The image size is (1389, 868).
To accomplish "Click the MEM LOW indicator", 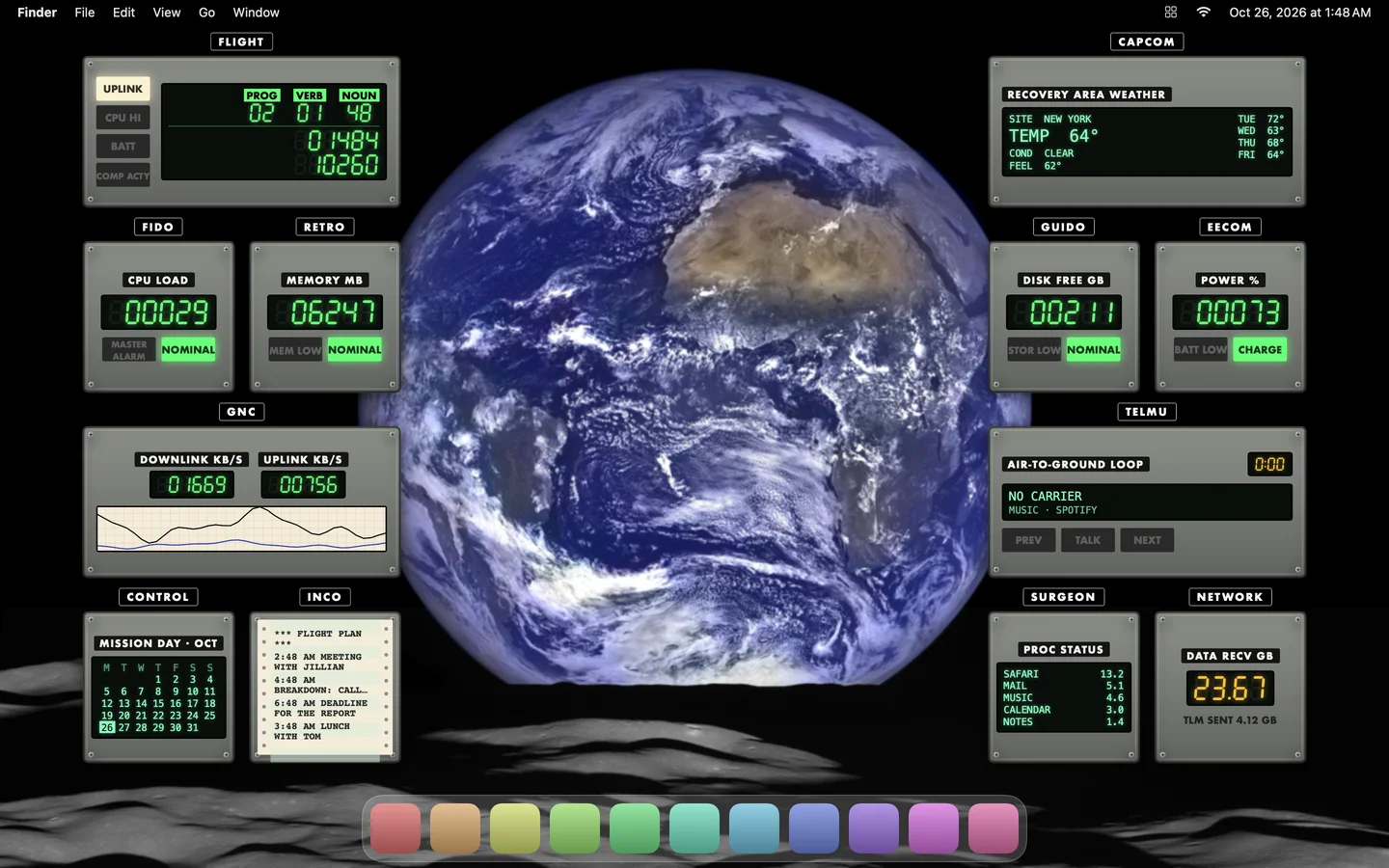I will pyautogui.click(x=295, y=350).
